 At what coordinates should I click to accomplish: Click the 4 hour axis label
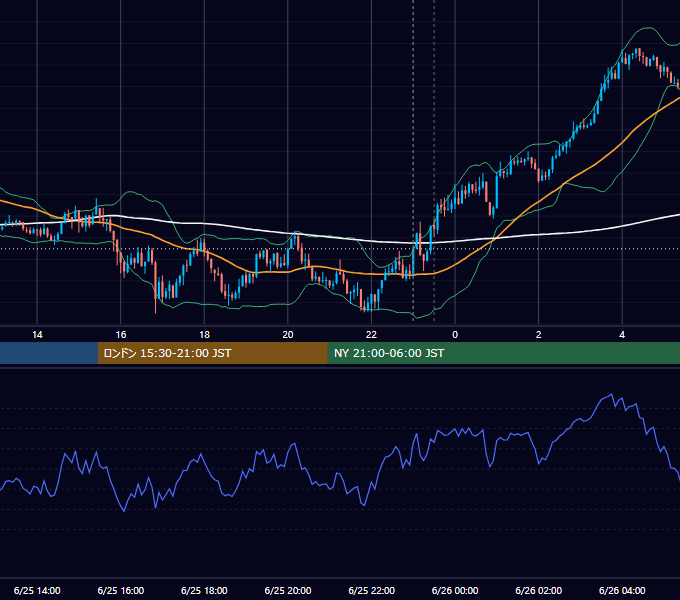[622, 335]
